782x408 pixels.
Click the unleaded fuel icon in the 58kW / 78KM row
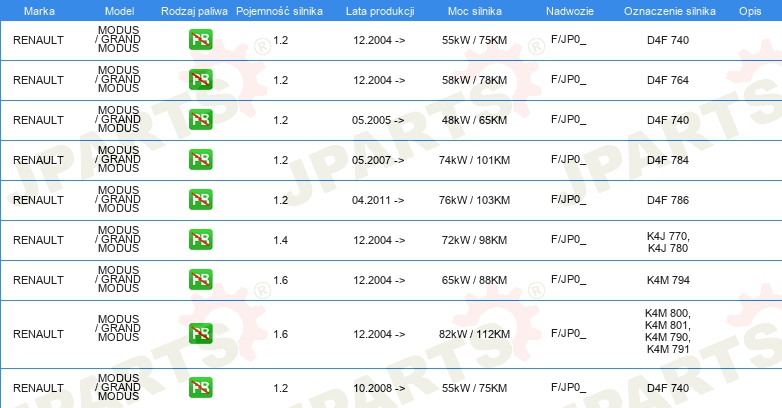pyautogui.click(x=200, y=80)
